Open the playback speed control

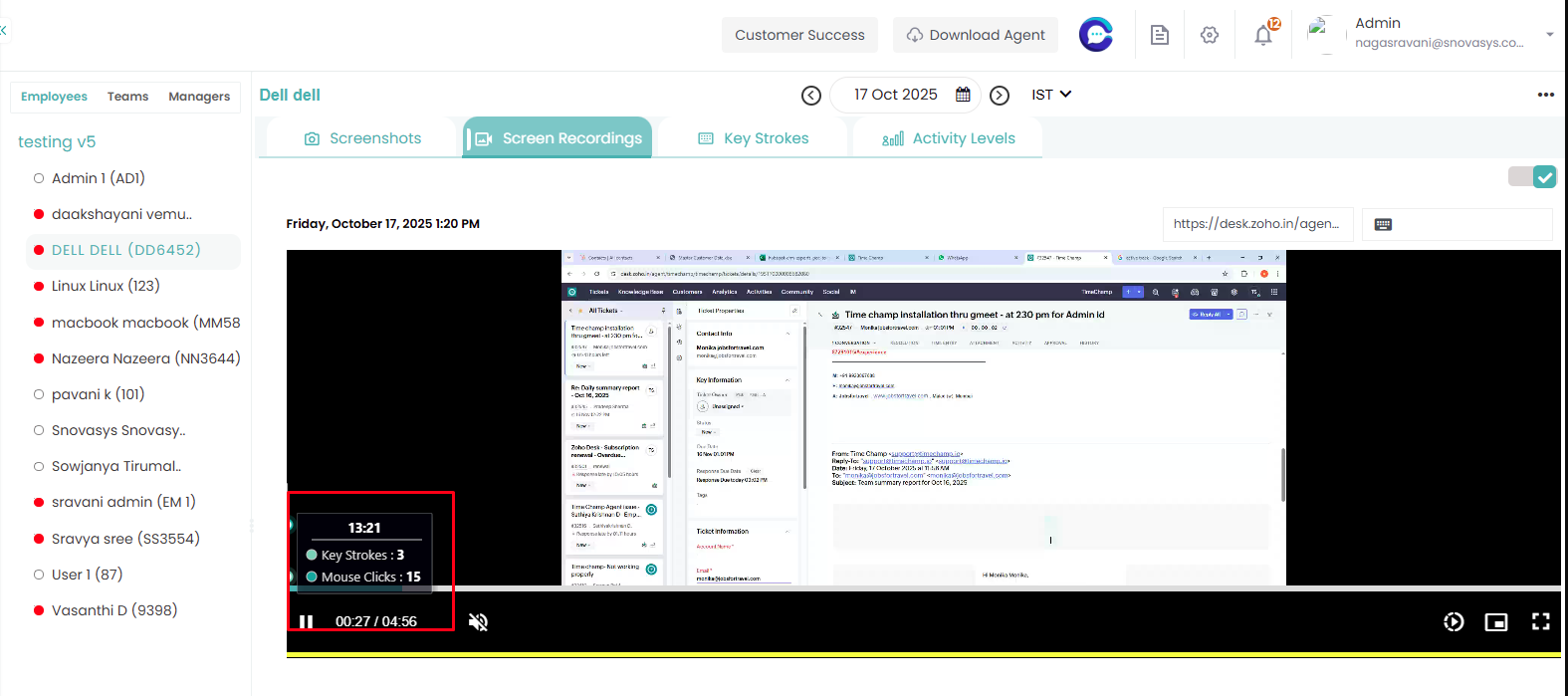pos(1454,622)
